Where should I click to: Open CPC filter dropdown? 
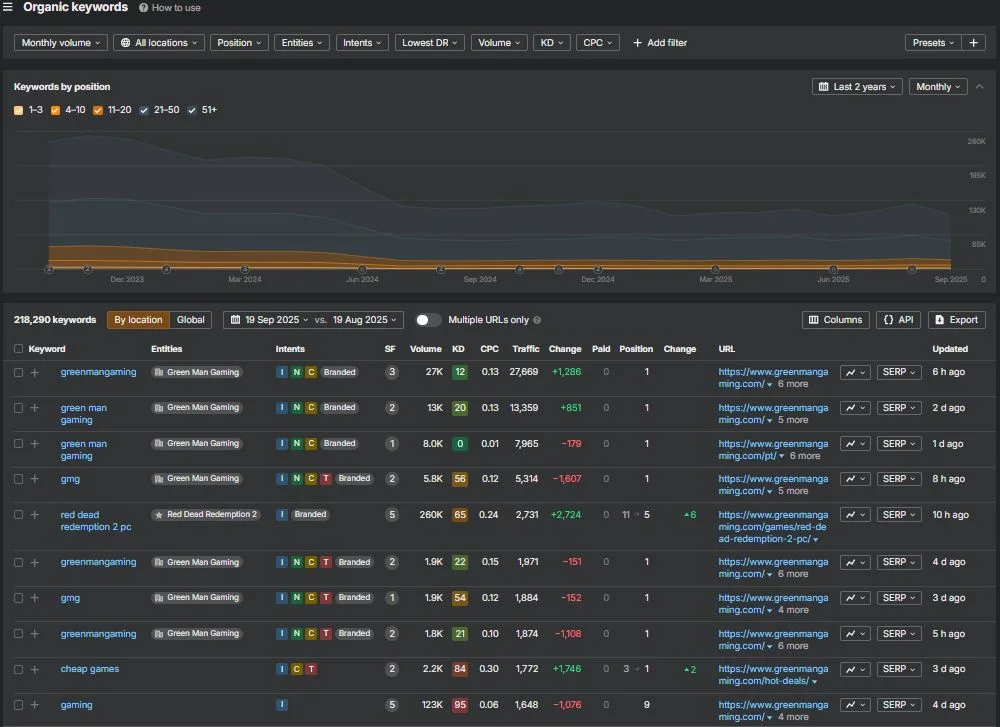click(598, 43)
